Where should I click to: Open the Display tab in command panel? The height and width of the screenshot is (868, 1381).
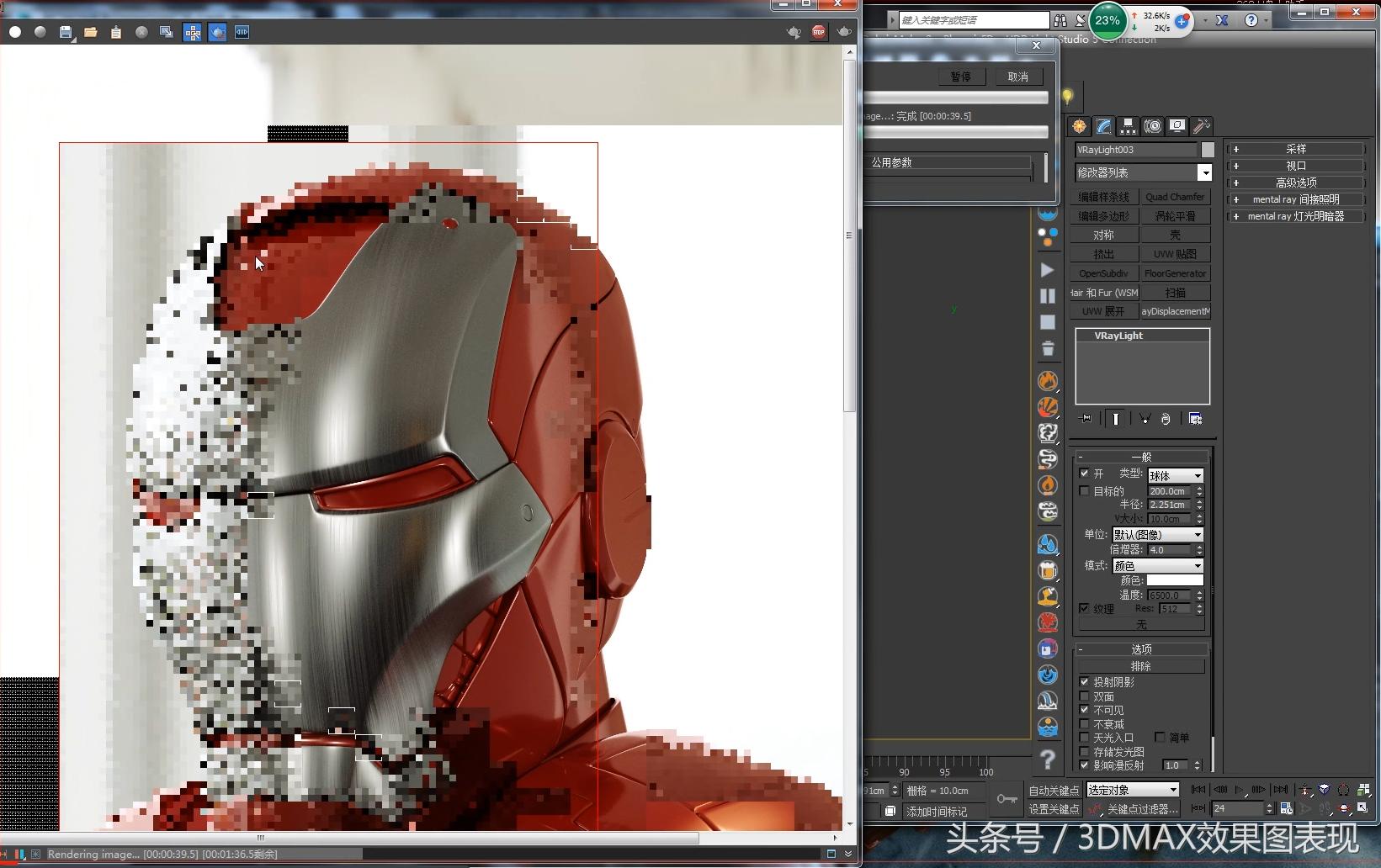pyautogui.click(x=1177, y=126)
